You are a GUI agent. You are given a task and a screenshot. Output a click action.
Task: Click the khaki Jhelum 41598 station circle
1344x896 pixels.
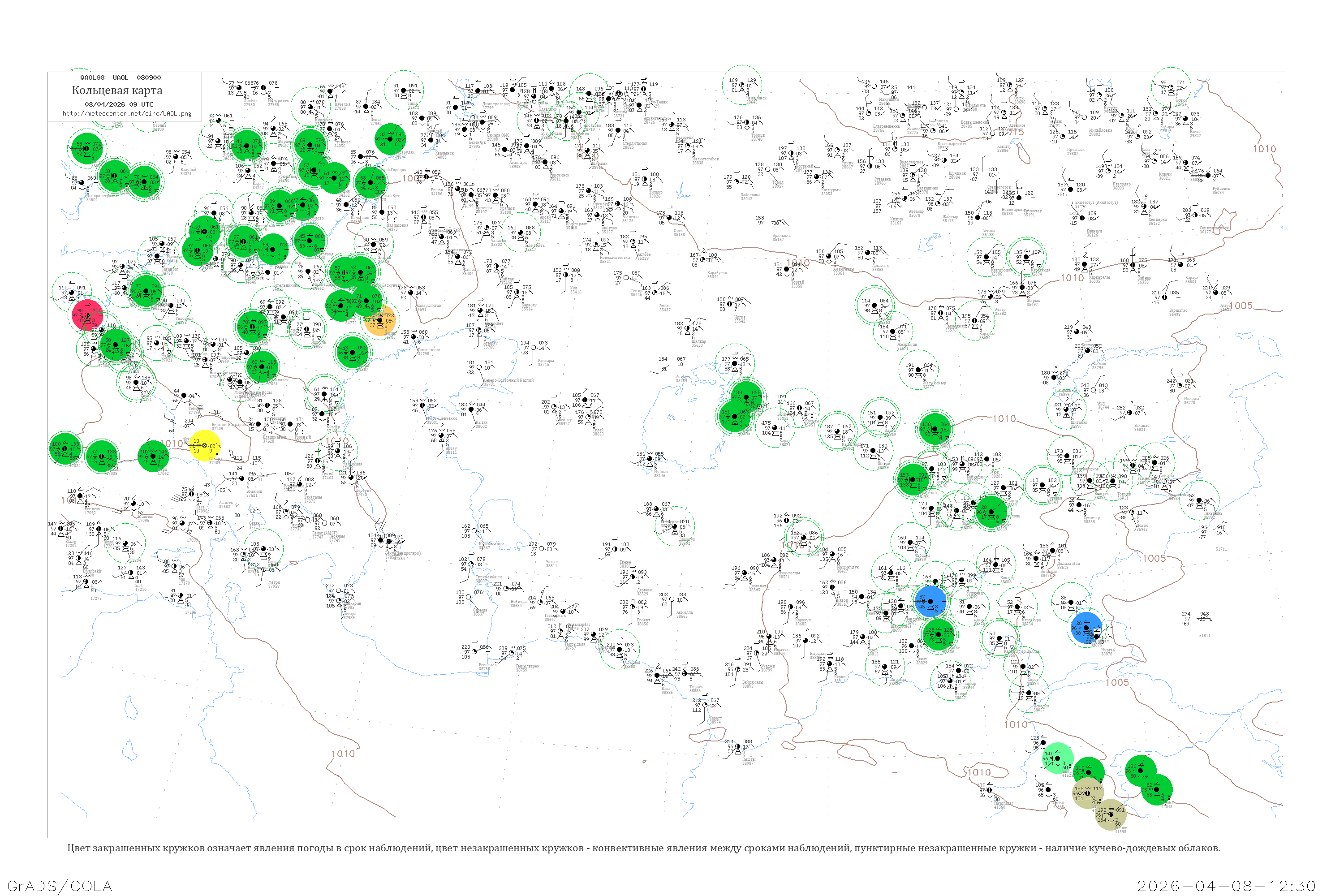1110,814
